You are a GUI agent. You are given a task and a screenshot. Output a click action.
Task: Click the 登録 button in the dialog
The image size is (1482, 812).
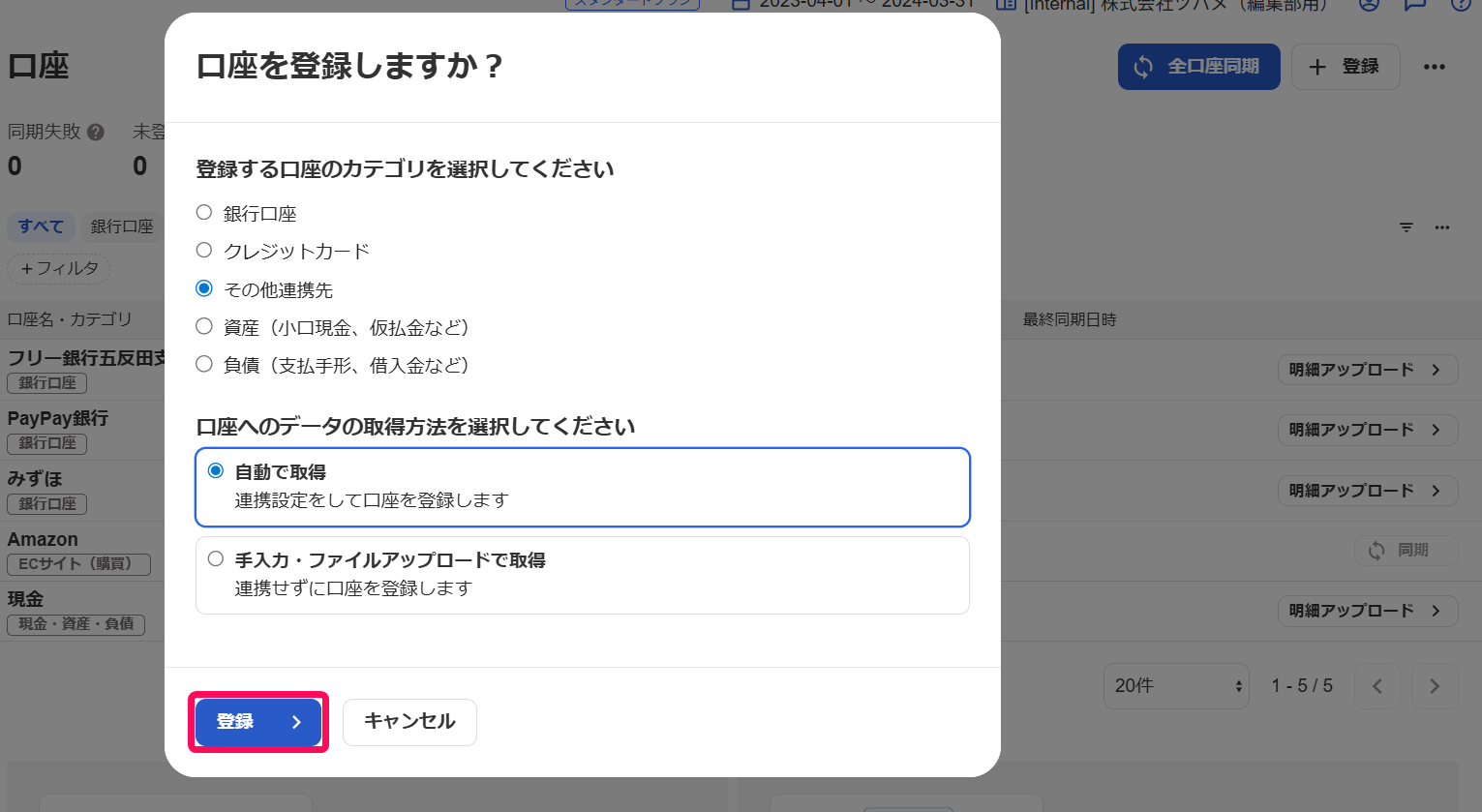(257, 722)
